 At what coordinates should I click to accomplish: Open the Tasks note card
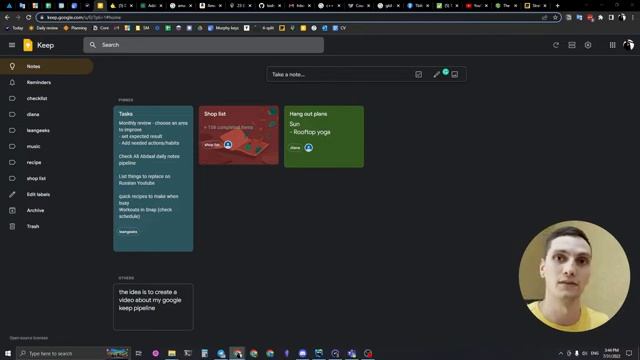tap(153, 178)
